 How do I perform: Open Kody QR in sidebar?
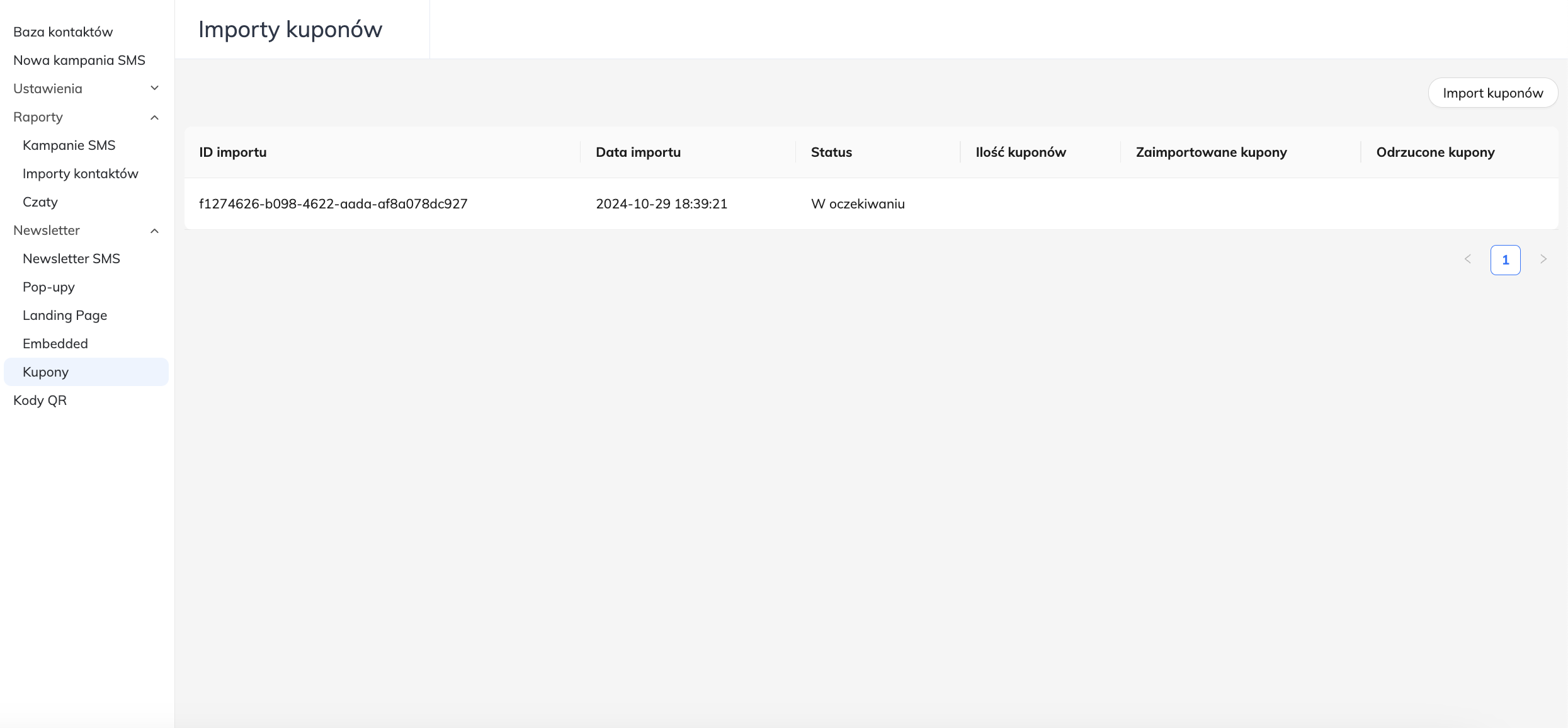[40, 401]
